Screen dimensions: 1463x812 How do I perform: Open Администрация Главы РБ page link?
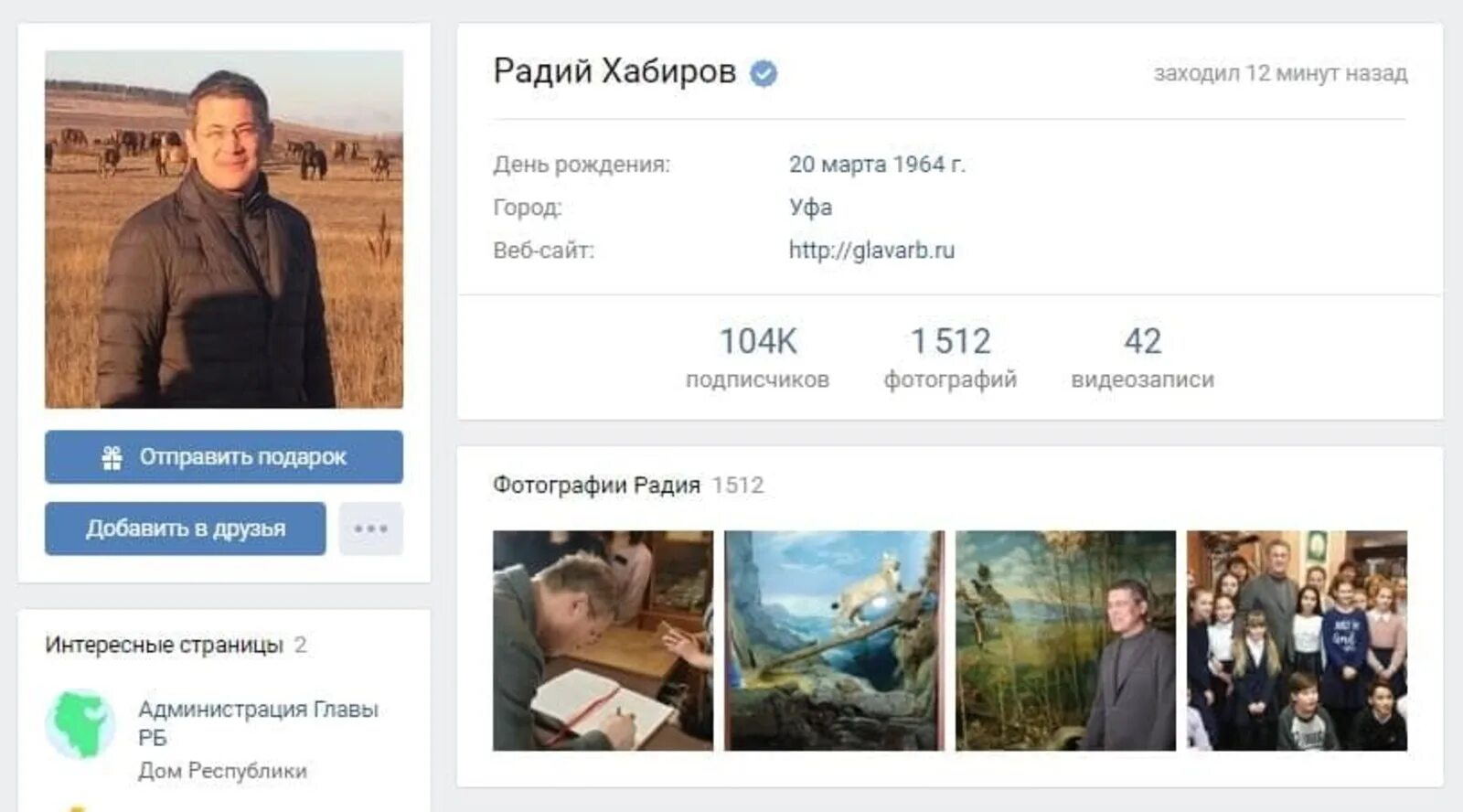(x=258, y=723)
